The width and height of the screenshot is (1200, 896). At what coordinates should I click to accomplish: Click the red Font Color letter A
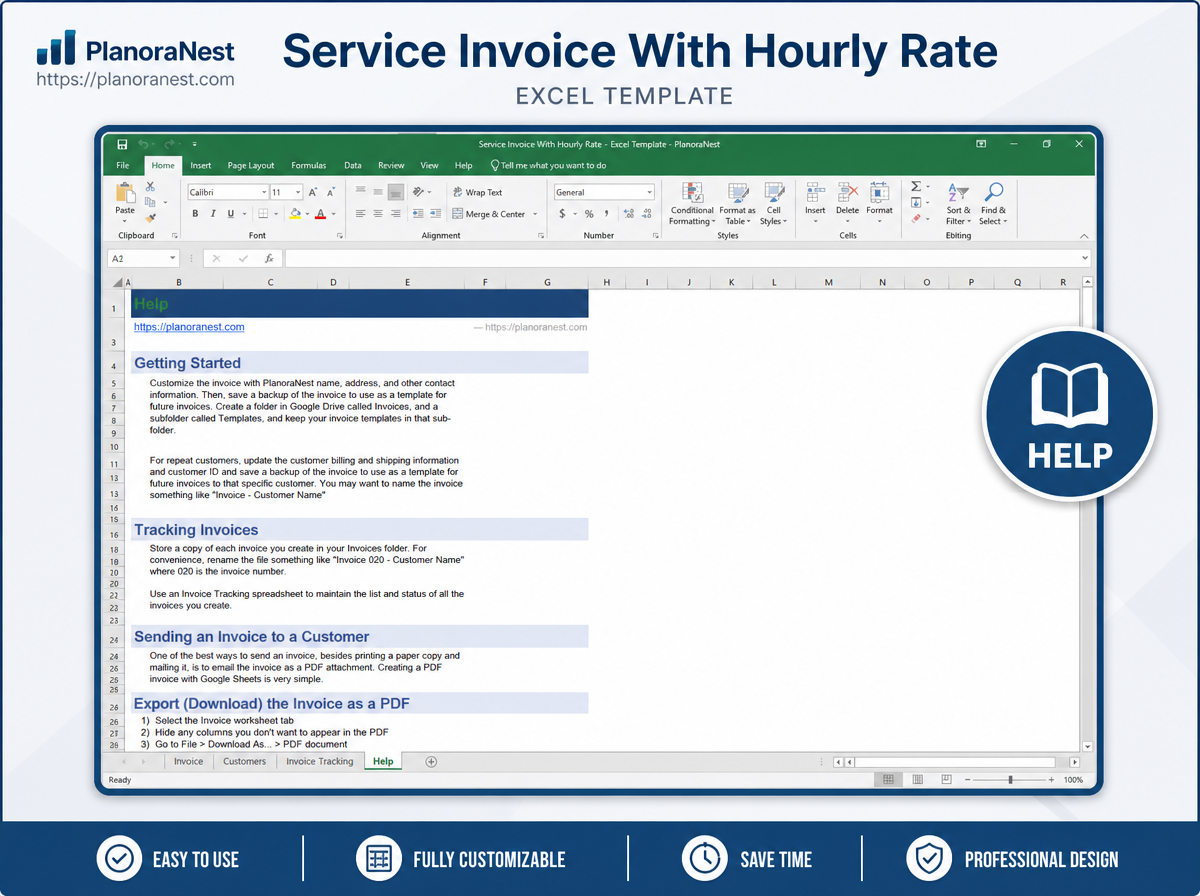[320, 214]
